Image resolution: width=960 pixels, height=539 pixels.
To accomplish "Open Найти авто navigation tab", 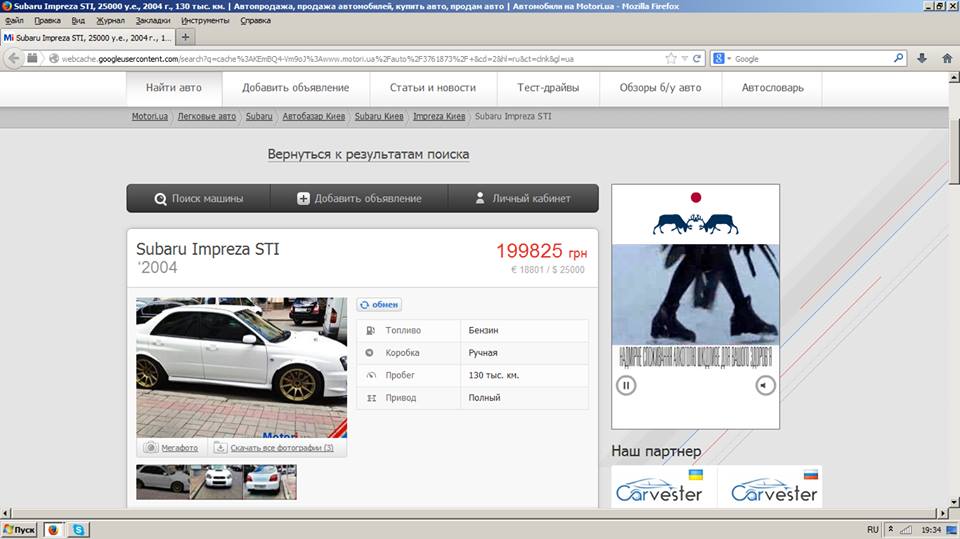I will 174,88.
